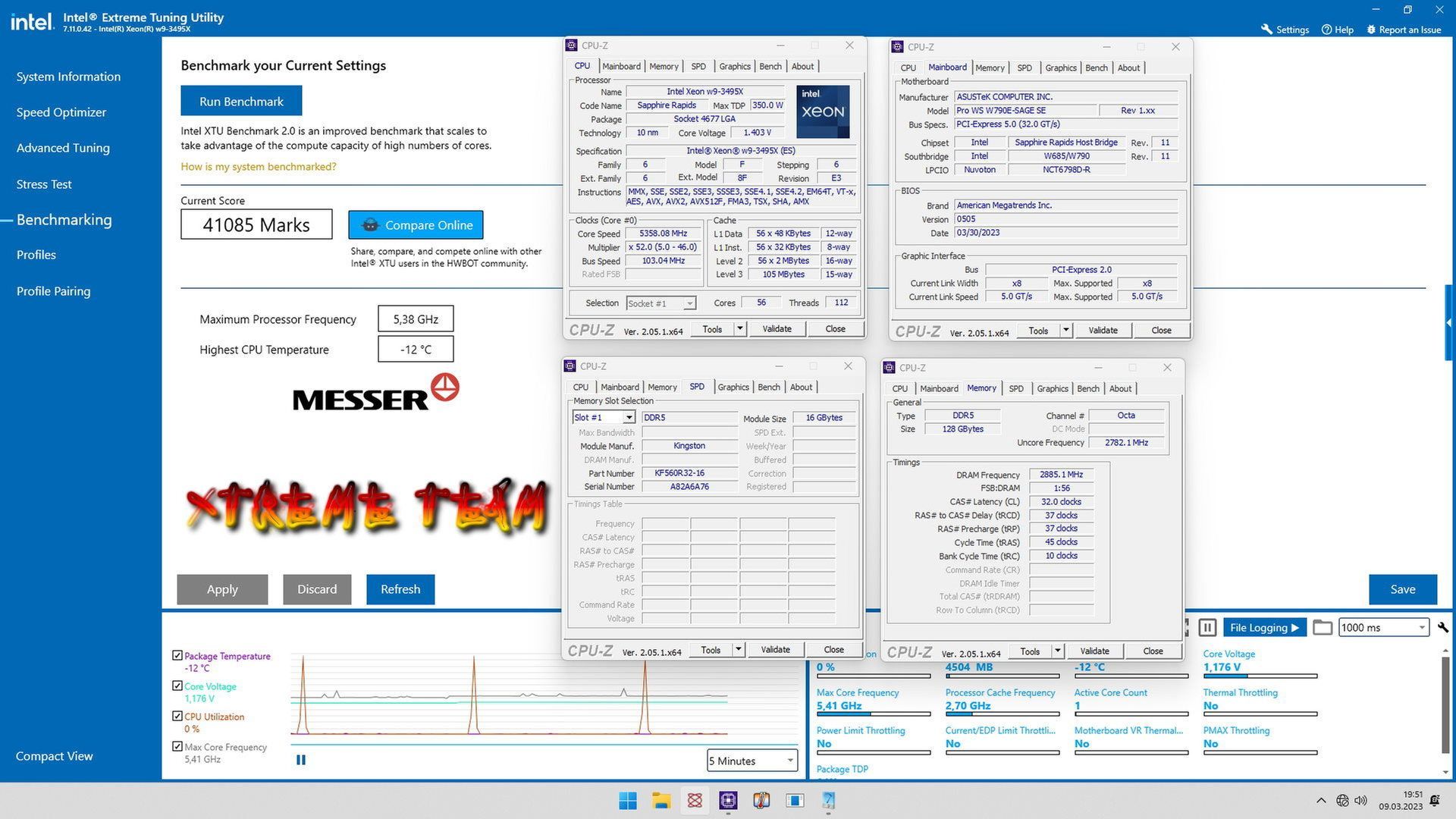
Task: Toggle the Max Core Frequency checkbox
Action: point(177,746)
